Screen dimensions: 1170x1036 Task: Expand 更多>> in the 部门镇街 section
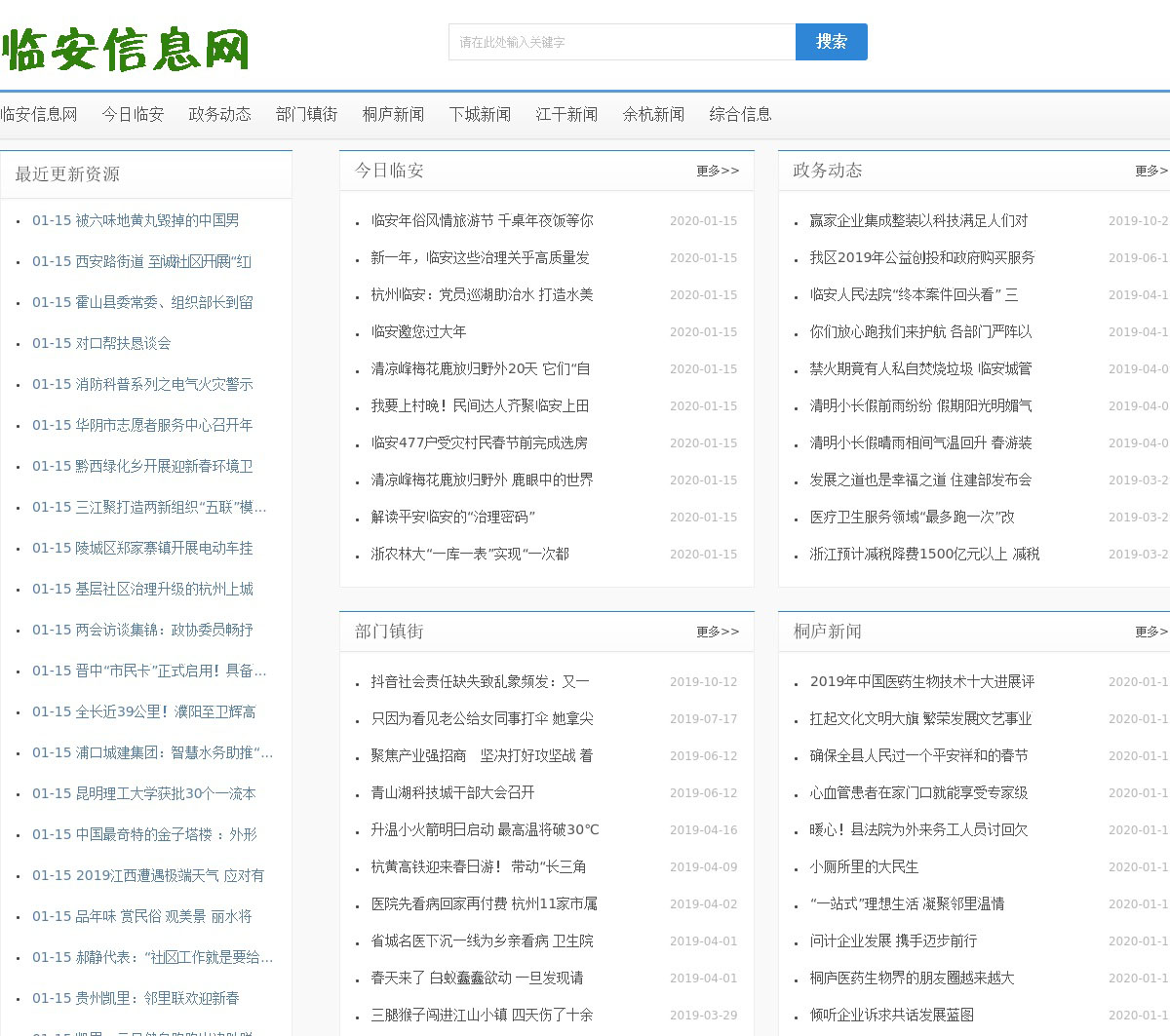pyautogui.click(x=718, y=632)
